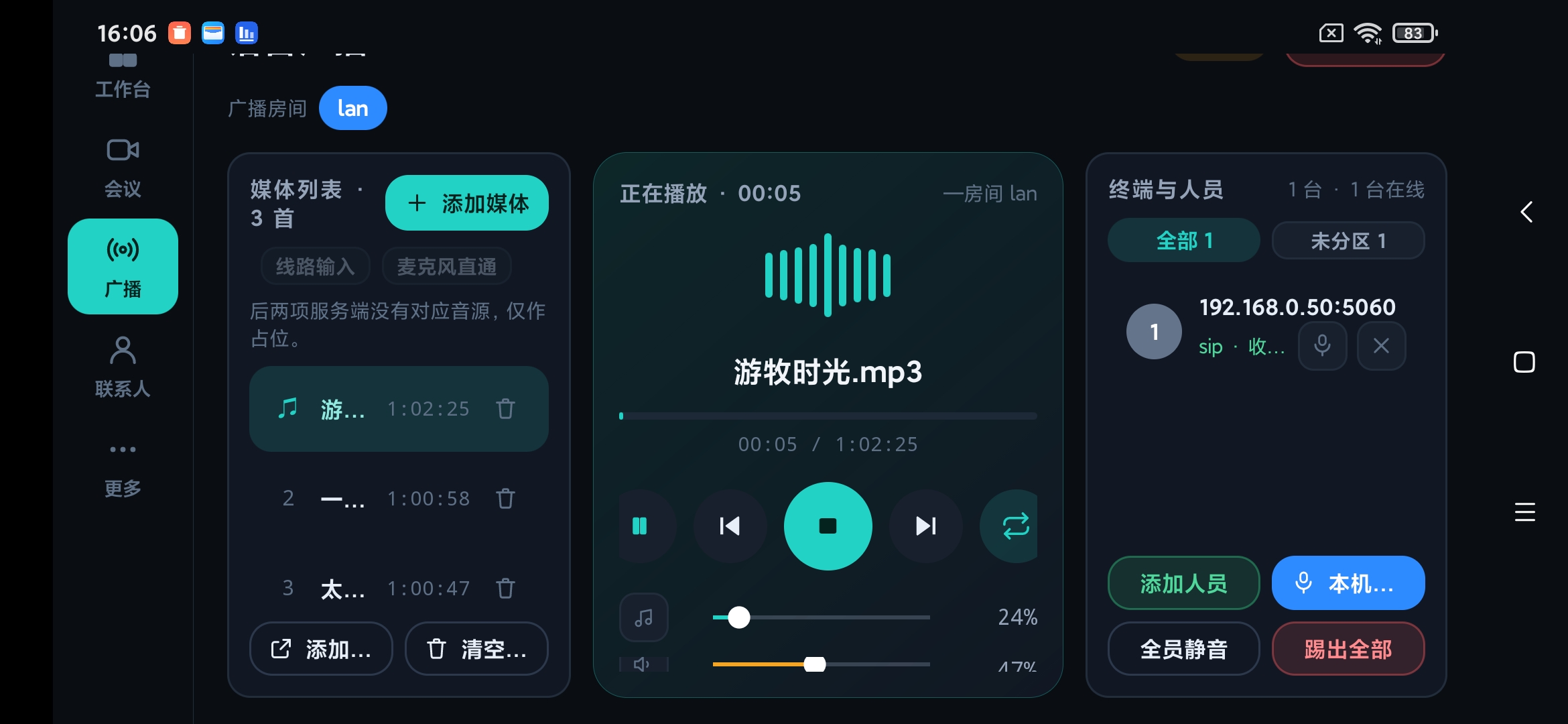Select the 广播 broadcast sidebar item
This screenshot has height=724, width=1568.
pos(123,266)
